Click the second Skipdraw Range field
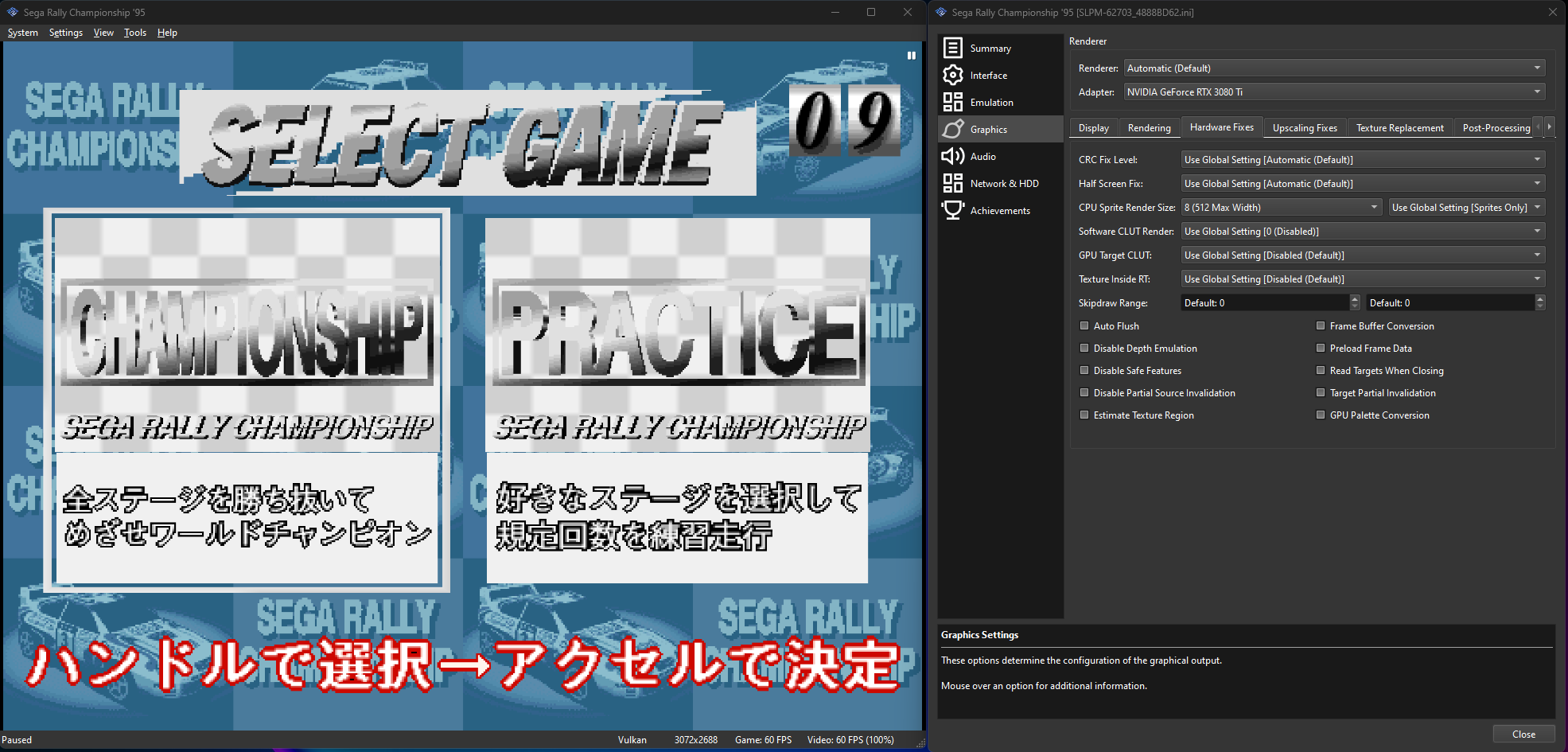1568x752 pixels. pyautogui.click(x=1450, y=303)
